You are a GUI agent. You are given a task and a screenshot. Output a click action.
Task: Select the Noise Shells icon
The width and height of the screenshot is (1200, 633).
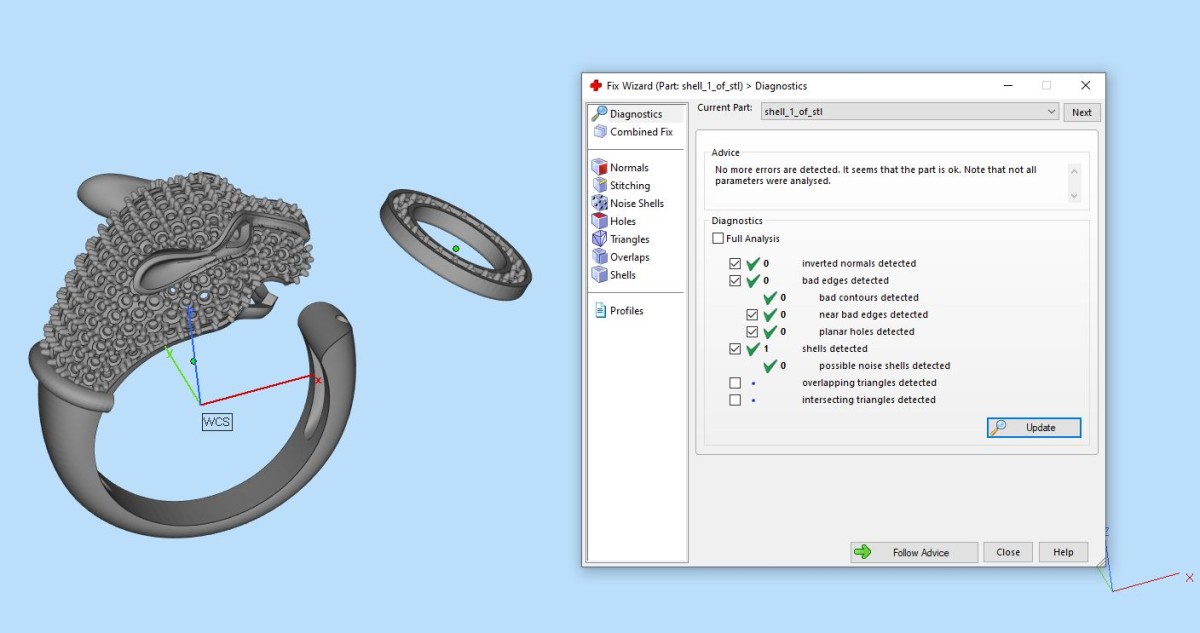point(600,204)
